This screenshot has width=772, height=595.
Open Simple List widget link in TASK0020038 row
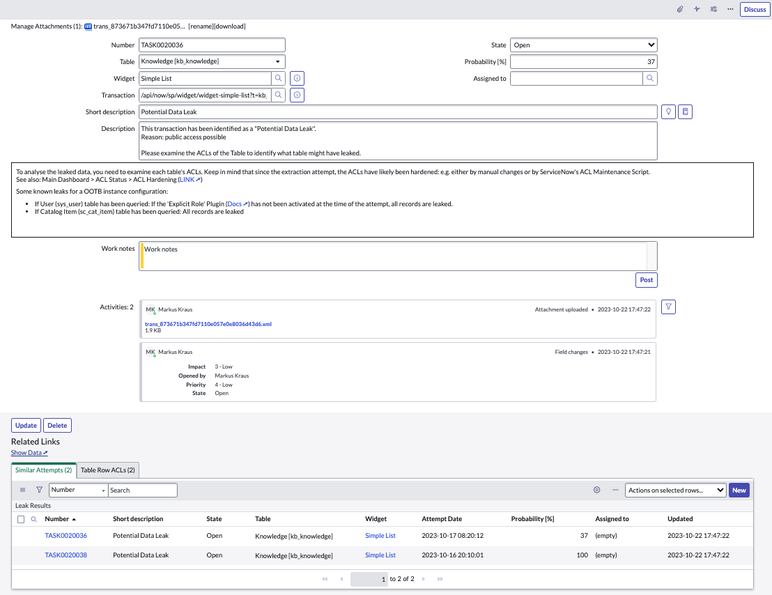380,555
